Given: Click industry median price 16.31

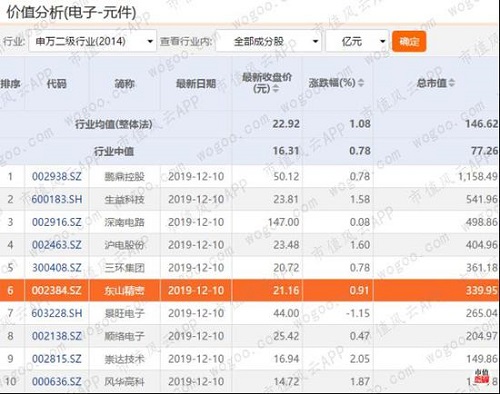Looking at the screenshot, I should pyautogui.click(x=286, y=151).
